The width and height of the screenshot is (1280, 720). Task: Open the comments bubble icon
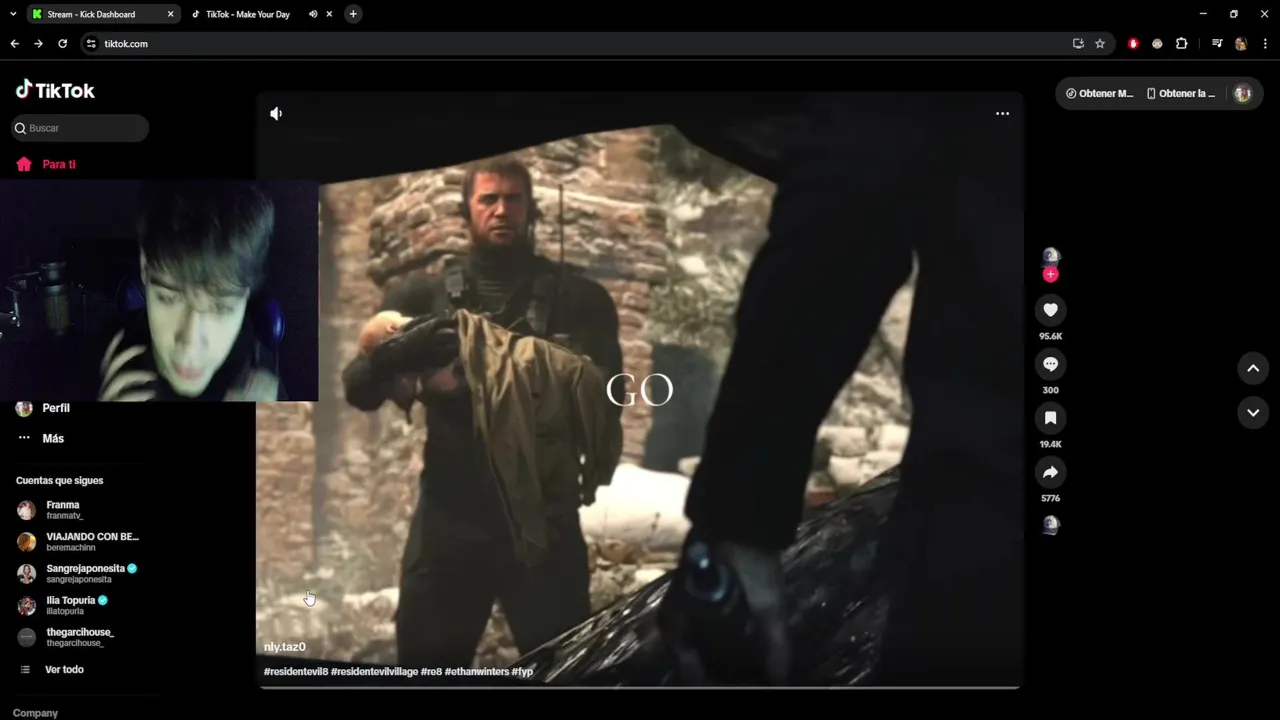tap(1050, 364)
